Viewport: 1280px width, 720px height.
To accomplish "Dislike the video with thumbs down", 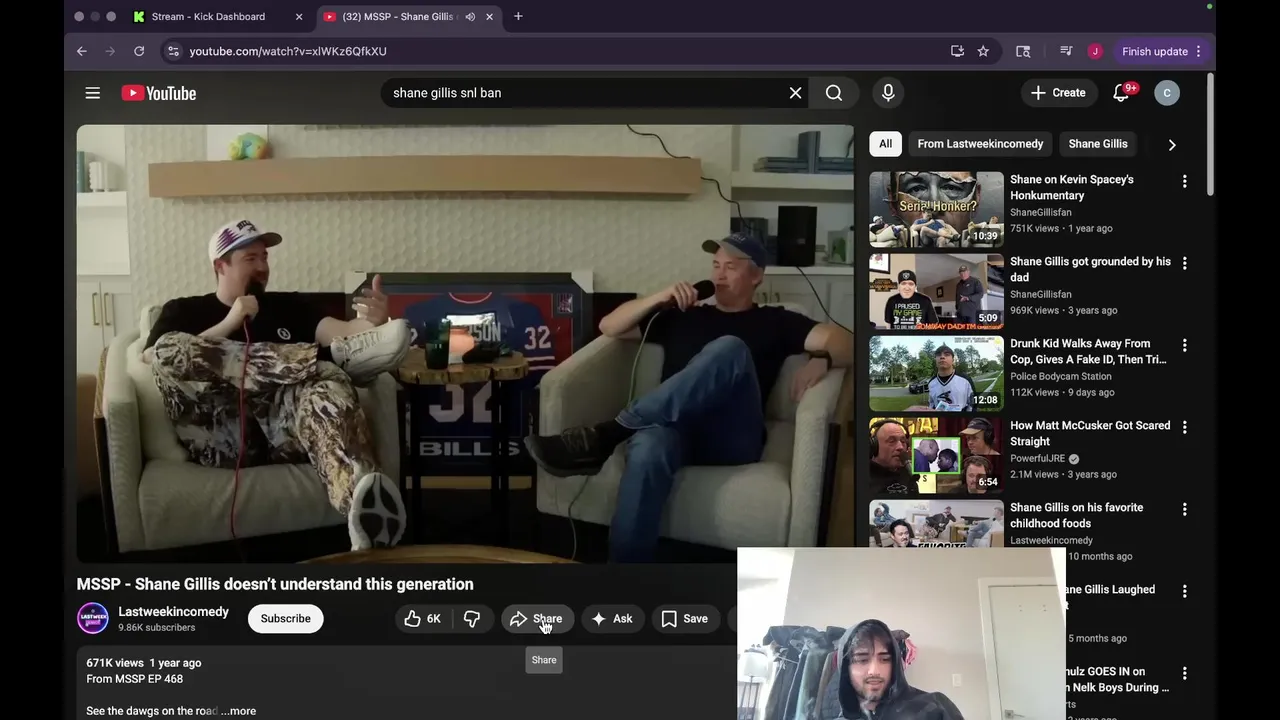I will tap(472, 619).
